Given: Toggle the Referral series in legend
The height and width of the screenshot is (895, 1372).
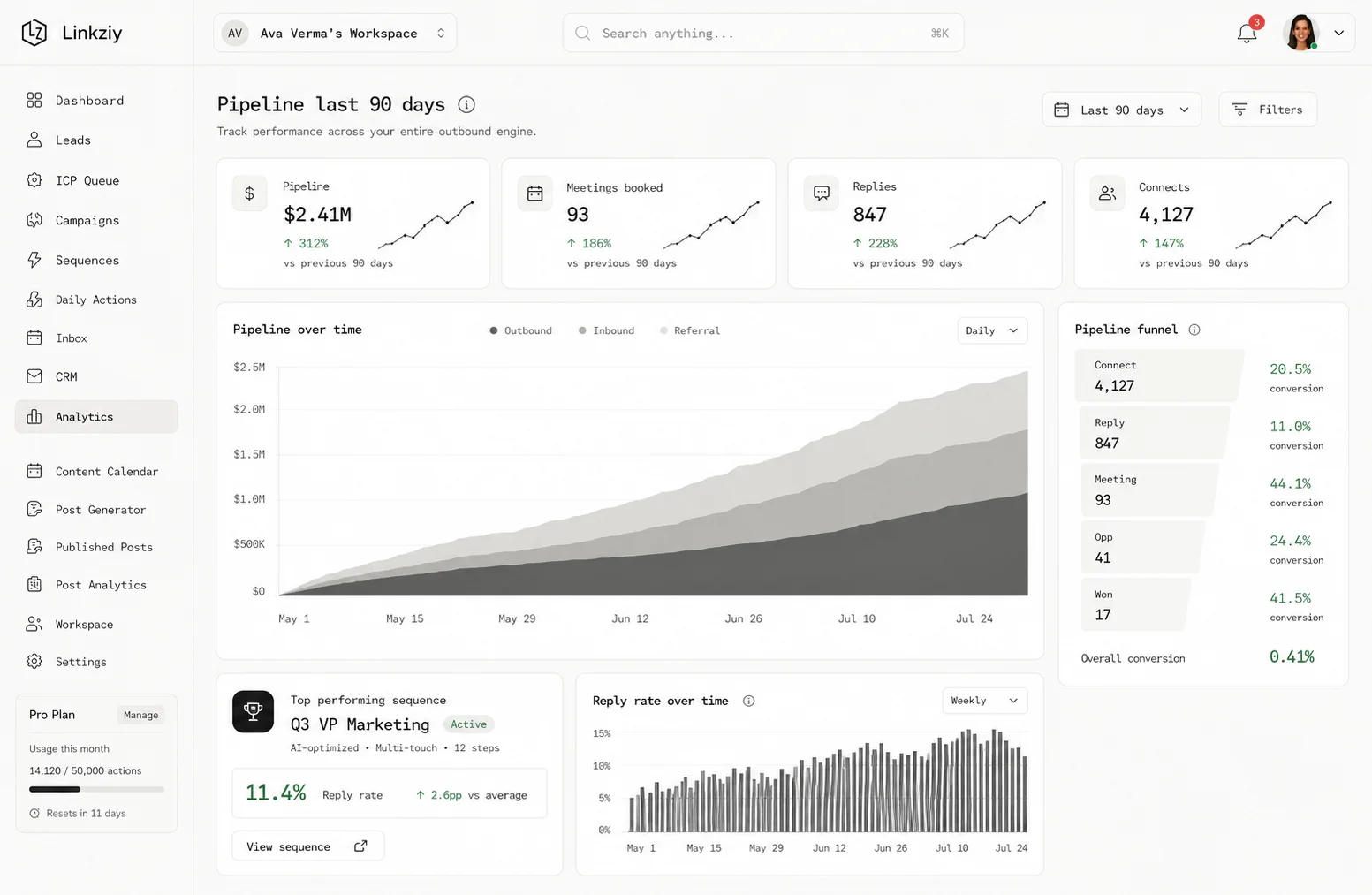Looking at the screenshot, I should pos(690,330).
